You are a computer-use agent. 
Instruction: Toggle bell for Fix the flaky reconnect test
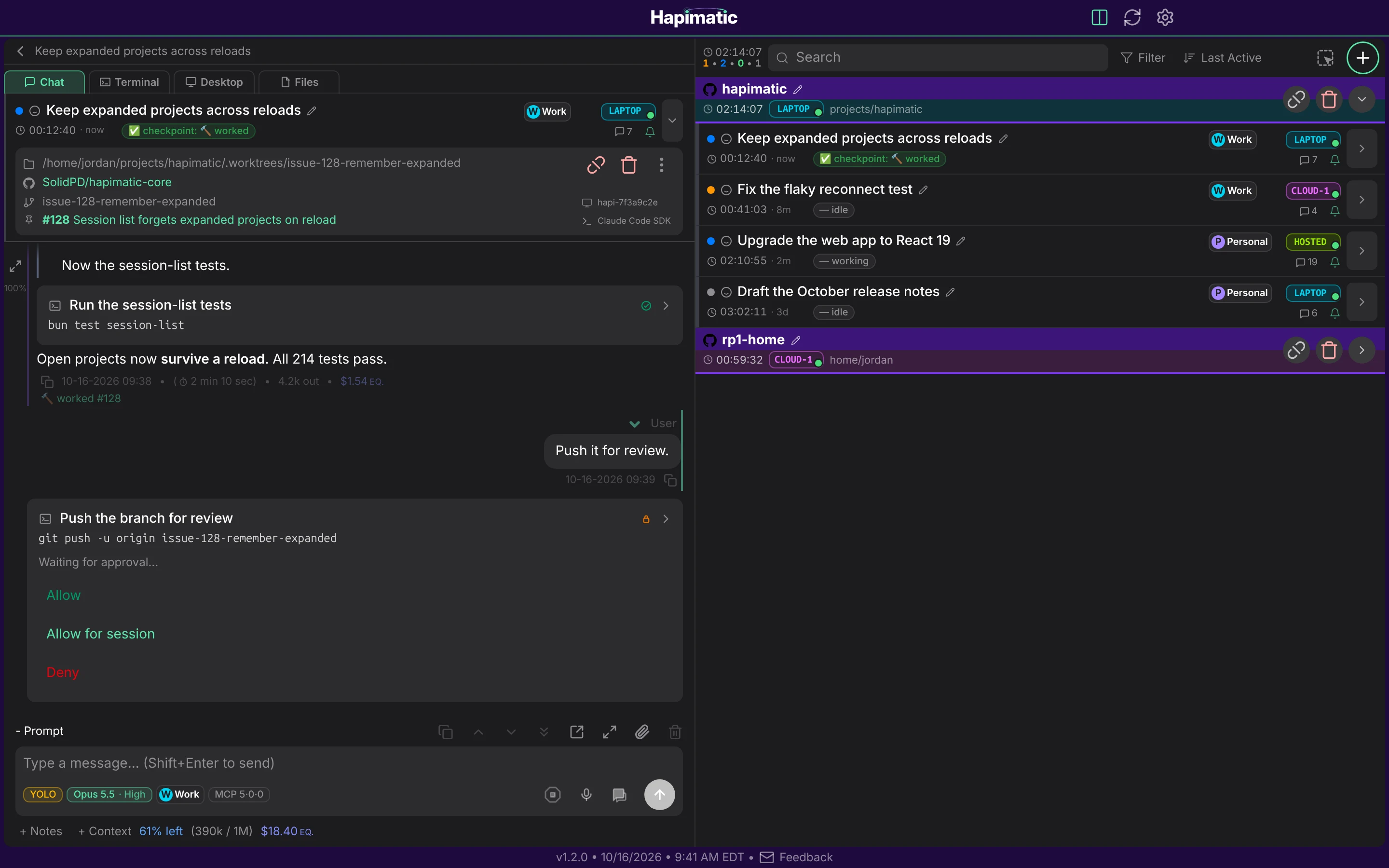[x=1335, y=211]
